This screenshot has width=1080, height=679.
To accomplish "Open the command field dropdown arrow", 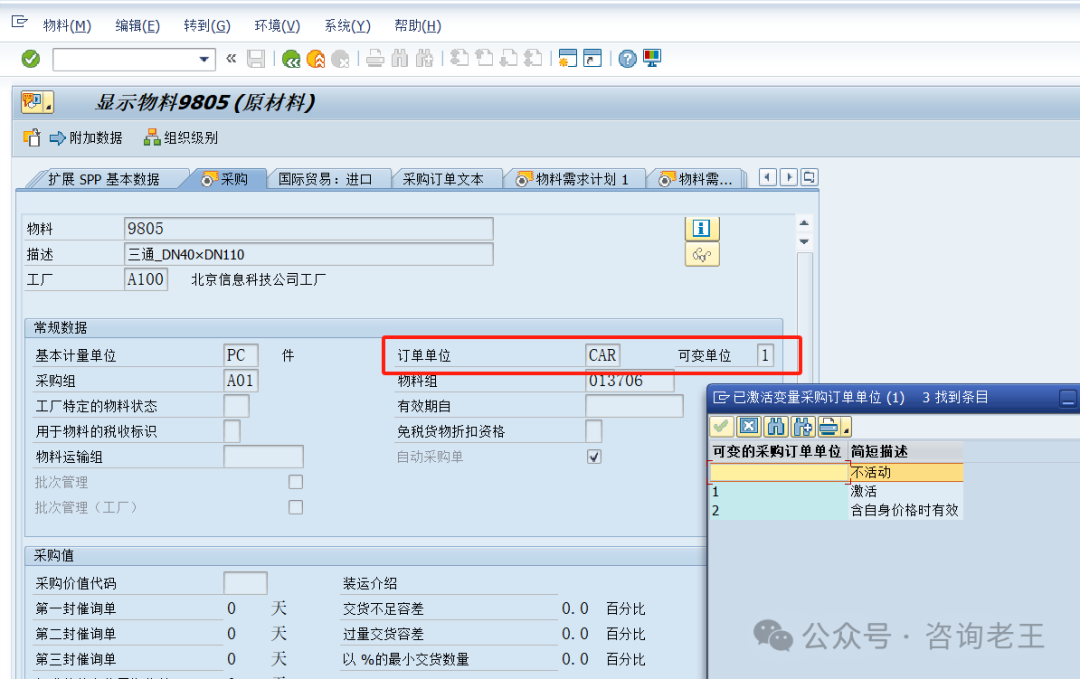I will (205, 59).
